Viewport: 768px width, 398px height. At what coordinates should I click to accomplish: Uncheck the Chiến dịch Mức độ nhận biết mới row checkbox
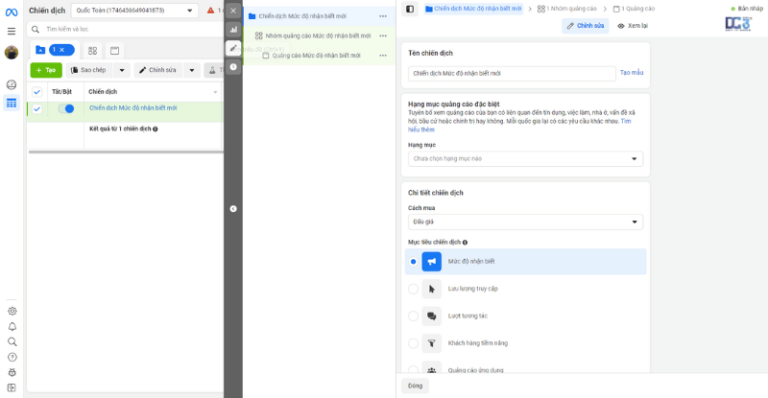(37, 109)
